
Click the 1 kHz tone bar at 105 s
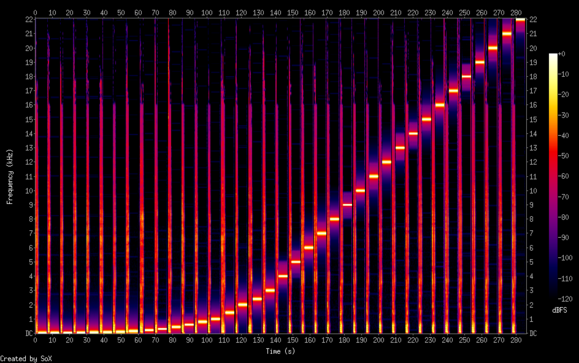[x=216, y=319]
